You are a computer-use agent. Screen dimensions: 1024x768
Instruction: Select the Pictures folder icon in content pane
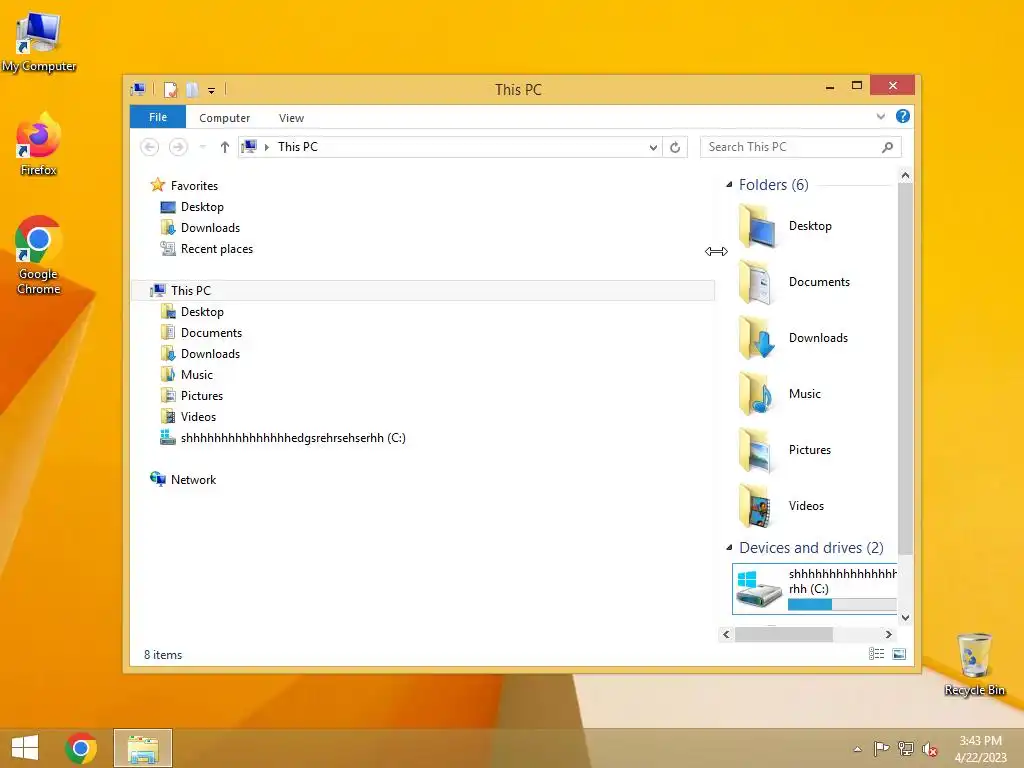tap(758, 450)
